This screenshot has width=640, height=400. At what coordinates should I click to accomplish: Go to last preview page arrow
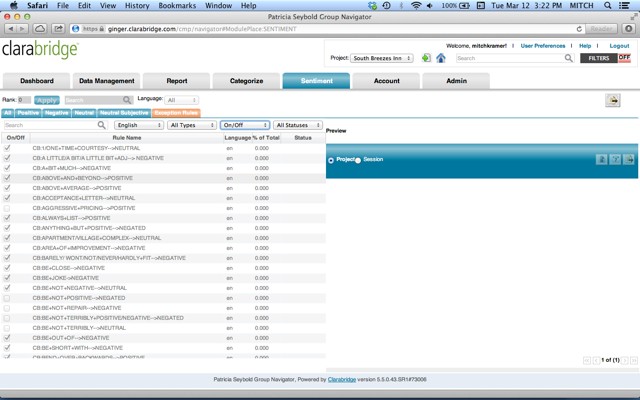(633, 360)
